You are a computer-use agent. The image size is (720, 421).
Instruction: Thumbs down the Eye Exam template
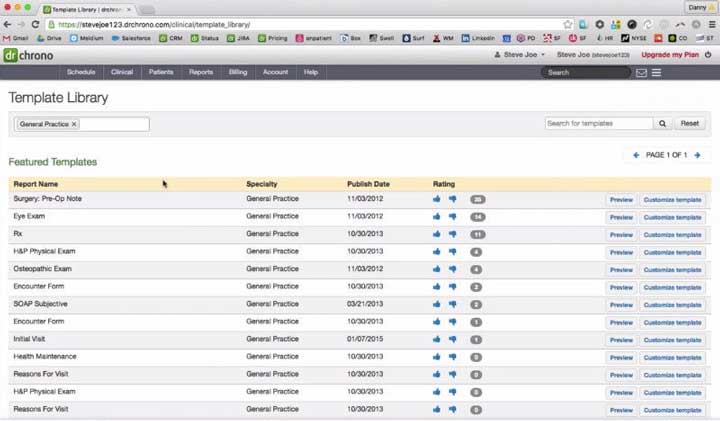pyautogui.click(x=452, y=217)
